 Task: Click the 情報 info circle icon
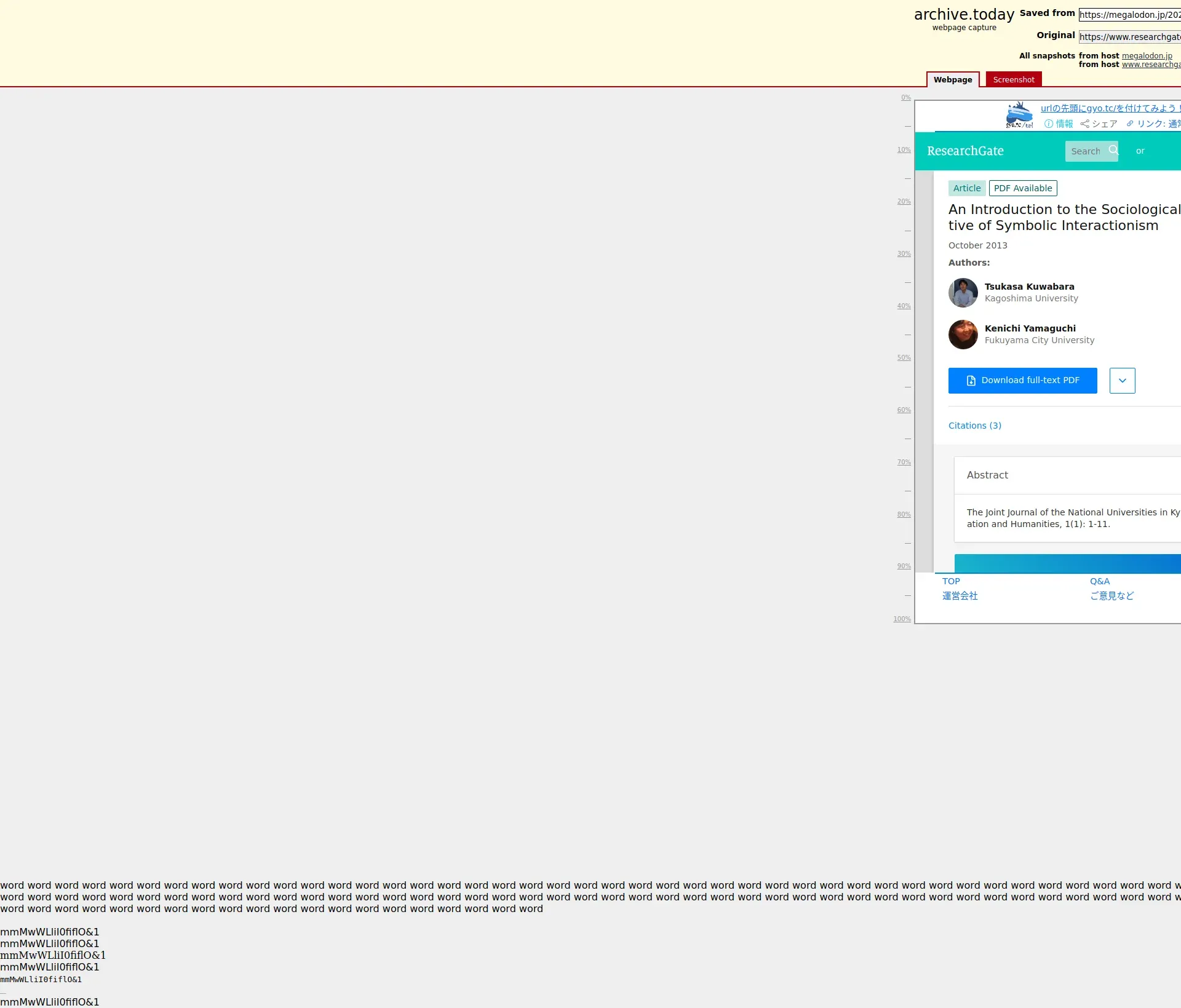1049,124
